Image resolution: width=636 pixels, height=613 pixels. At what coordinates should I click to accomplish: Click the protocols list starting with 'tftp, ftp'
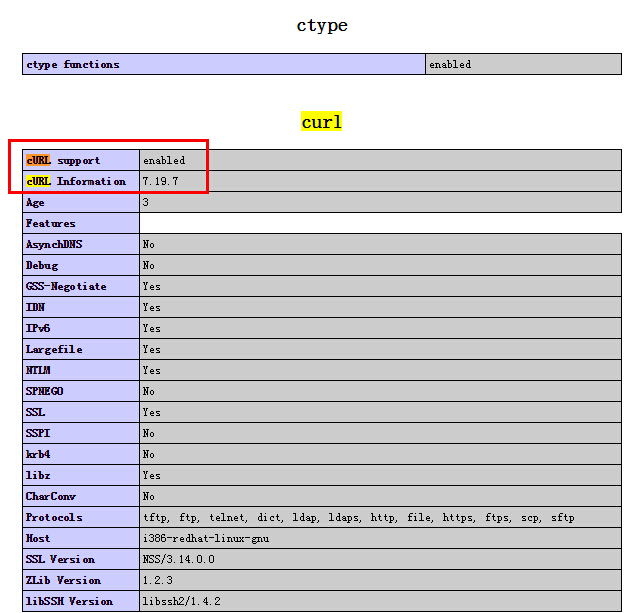click(359, 518)
